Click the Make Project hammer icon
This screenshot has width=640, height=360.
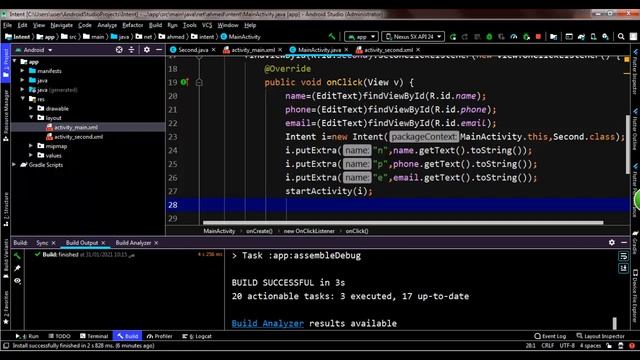332,37
